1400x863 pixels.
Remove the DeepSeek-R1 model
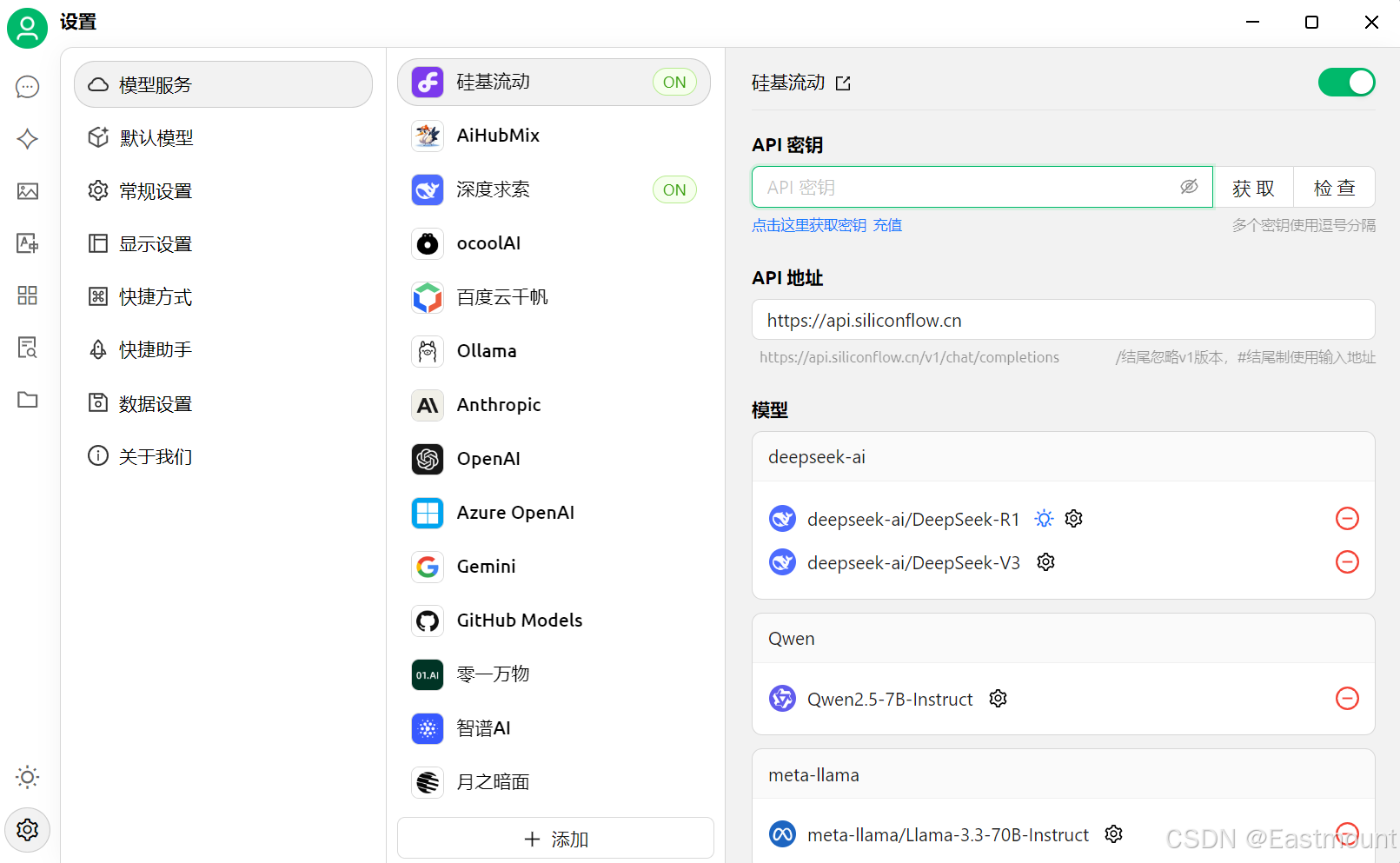pos(1347,519)
